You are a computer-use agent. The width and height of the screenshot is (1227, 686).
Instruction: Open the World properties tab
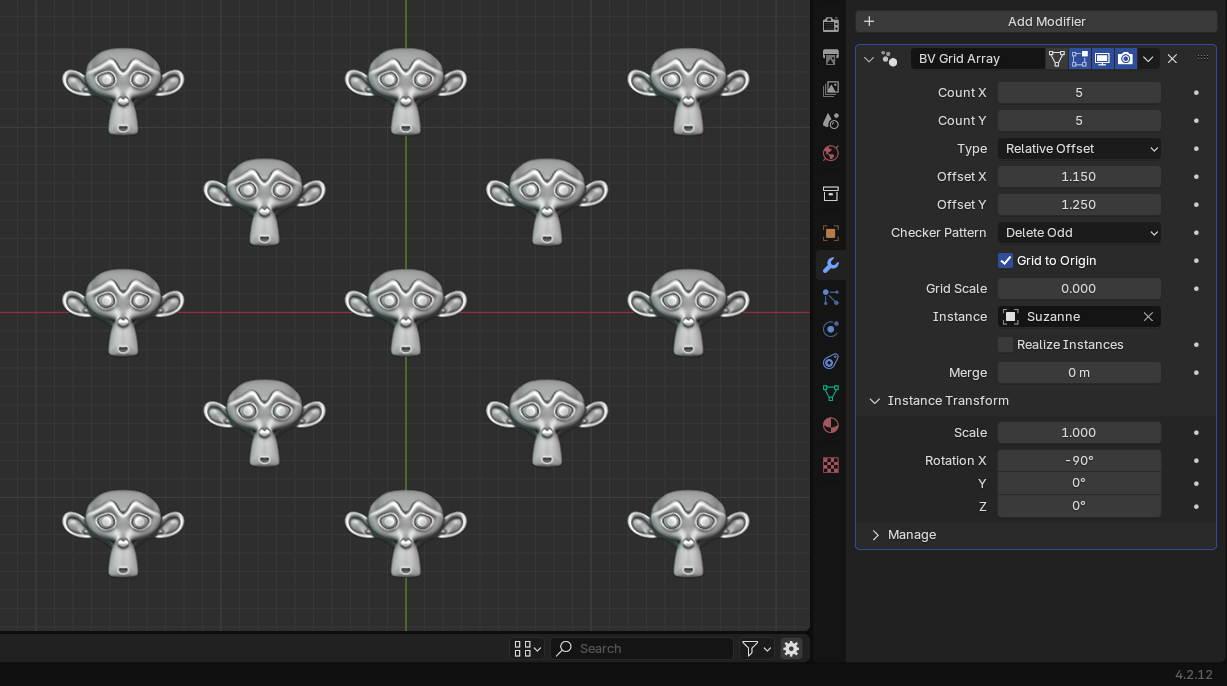[830, 153]
